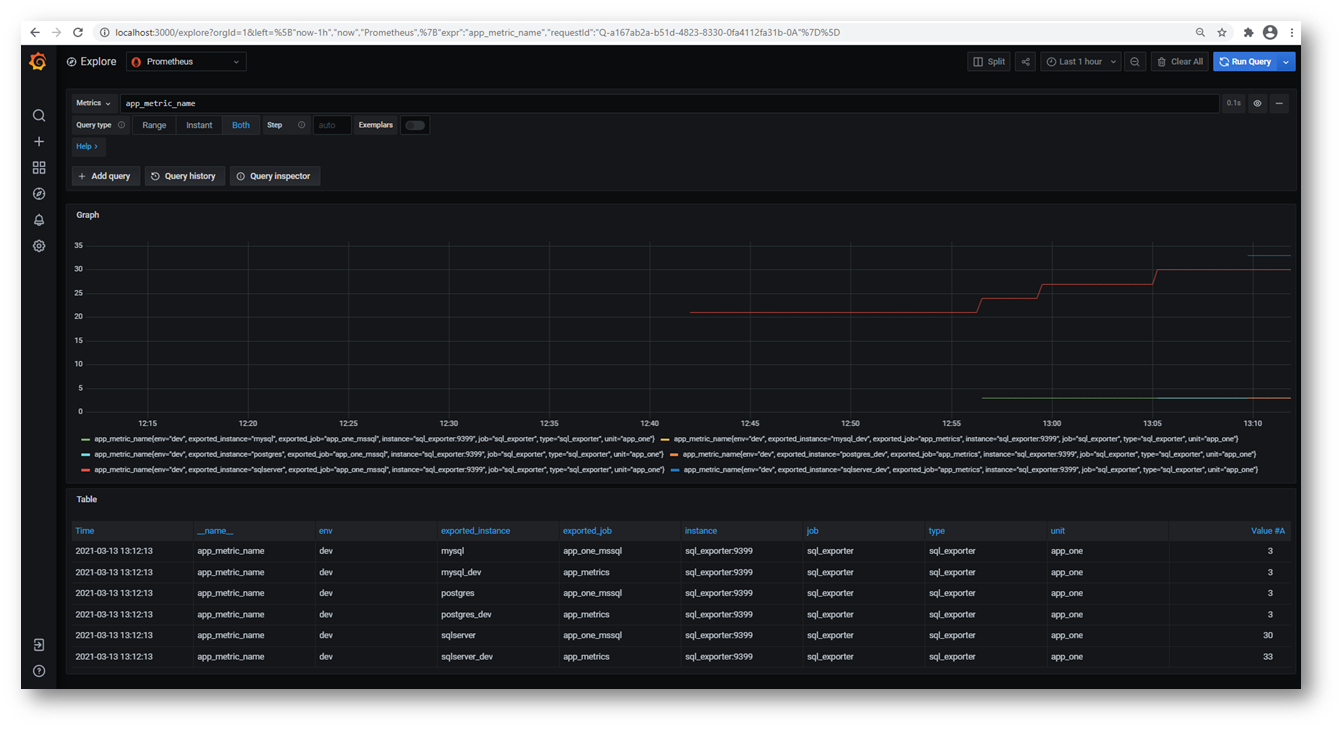The width and height of the screenshot is (1343, 731).
Task: Sort table by env column header
Action: click(326, 531)
